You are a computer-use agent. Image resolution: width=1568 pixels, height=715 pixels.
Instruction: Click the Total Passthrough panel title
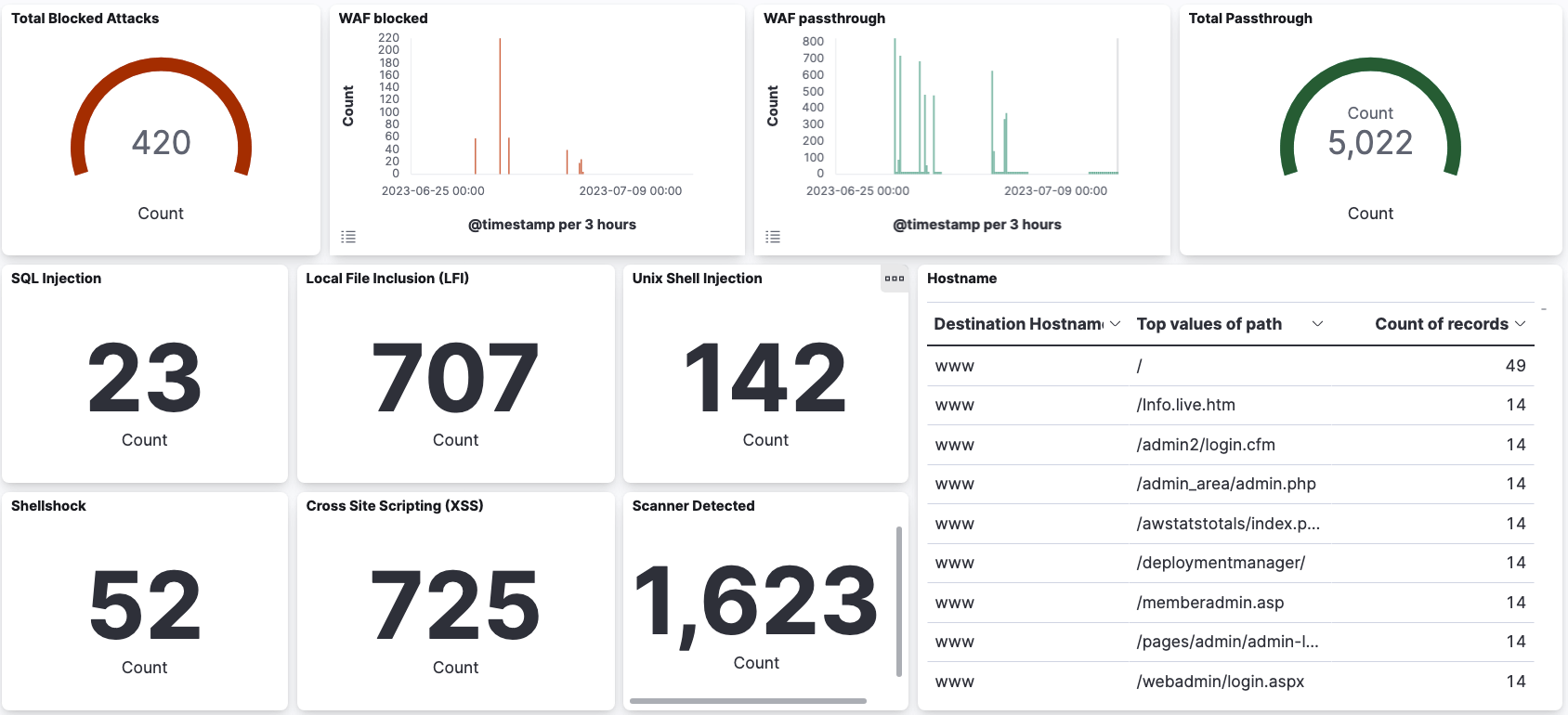point(1250,19)
